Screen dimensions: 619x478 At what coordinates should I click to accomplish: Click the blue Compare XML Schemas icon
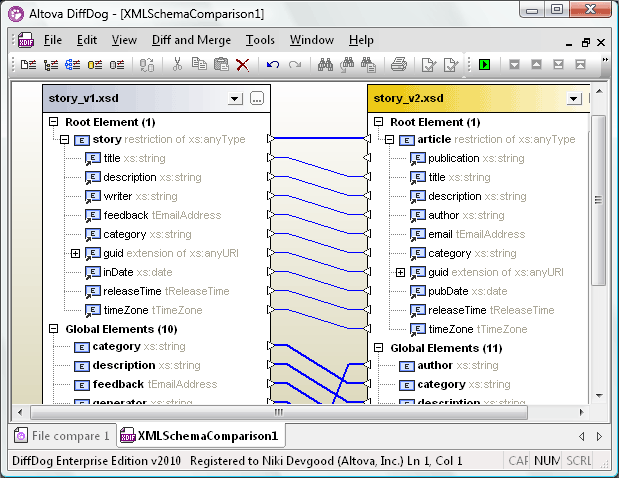point(73,64)
